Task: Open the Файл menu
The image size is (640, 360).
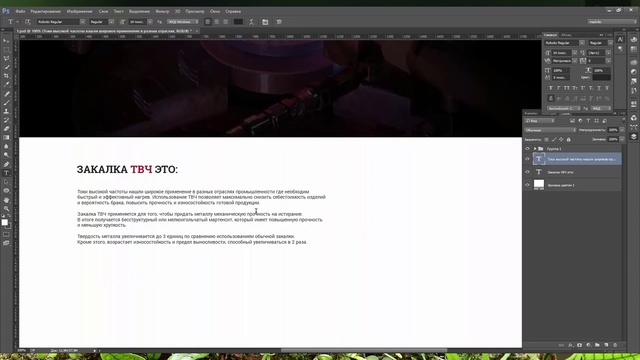Action: click(20, 11)
